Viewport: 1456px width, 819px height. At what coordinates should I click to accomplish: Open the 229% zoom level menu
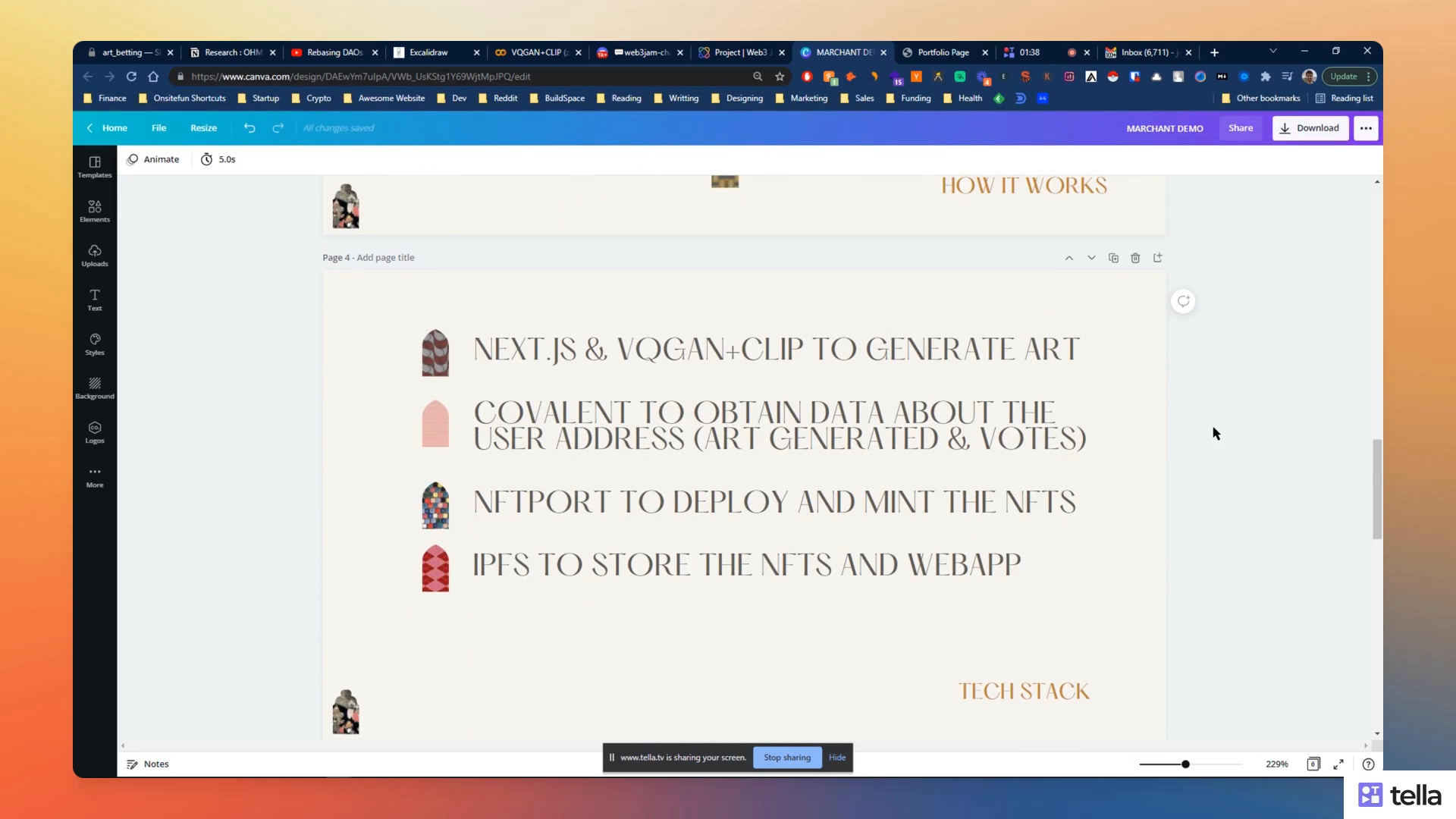point(1277,764)
